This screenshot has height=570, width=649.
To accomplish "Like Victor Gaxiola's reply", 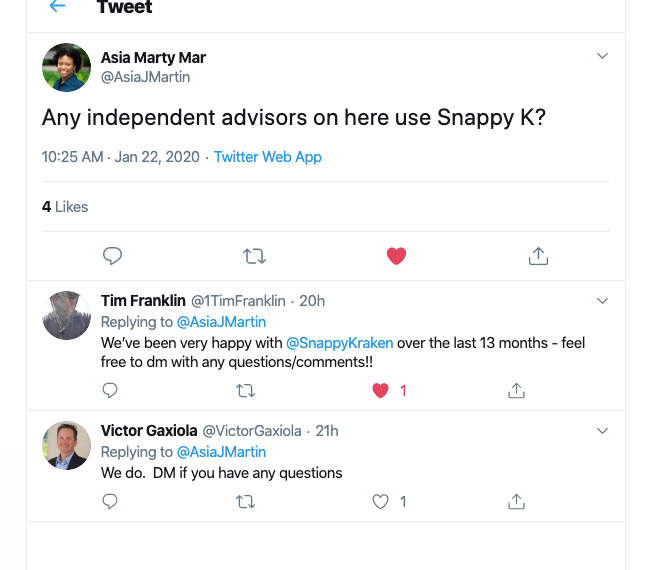I will 380,501.
